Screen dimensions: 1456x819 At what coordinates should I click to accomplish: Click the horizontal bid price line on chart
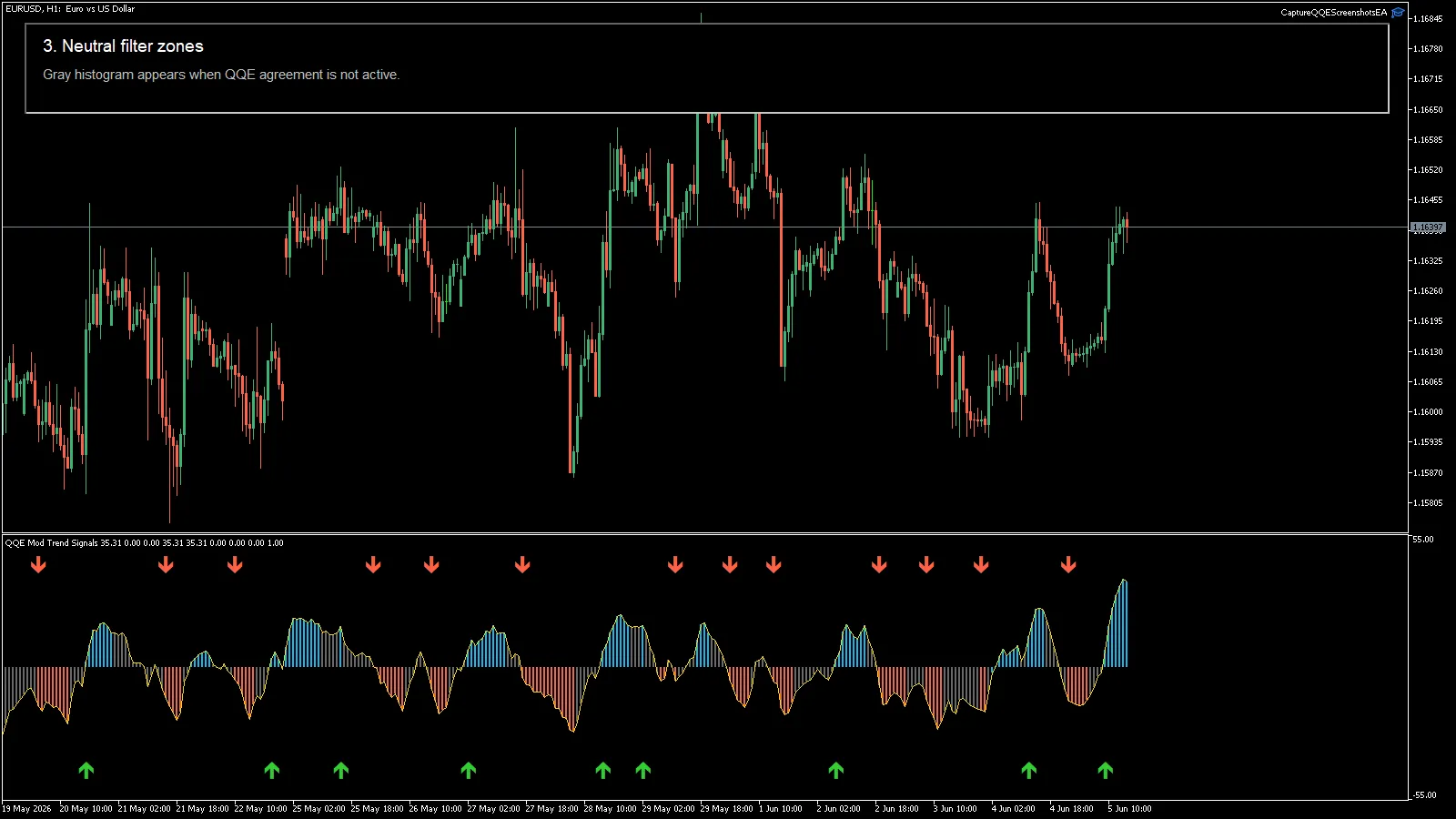705,227
